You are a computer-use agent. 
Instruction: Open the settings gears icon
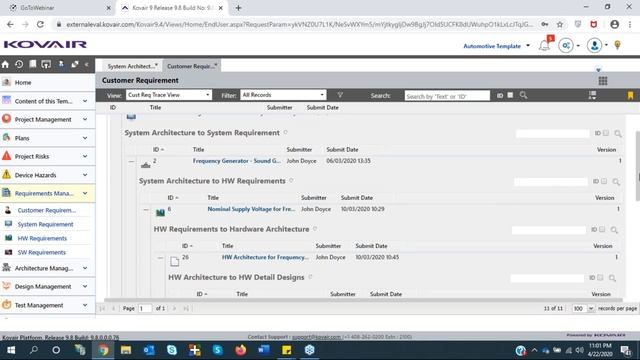[x=566, y=45]
